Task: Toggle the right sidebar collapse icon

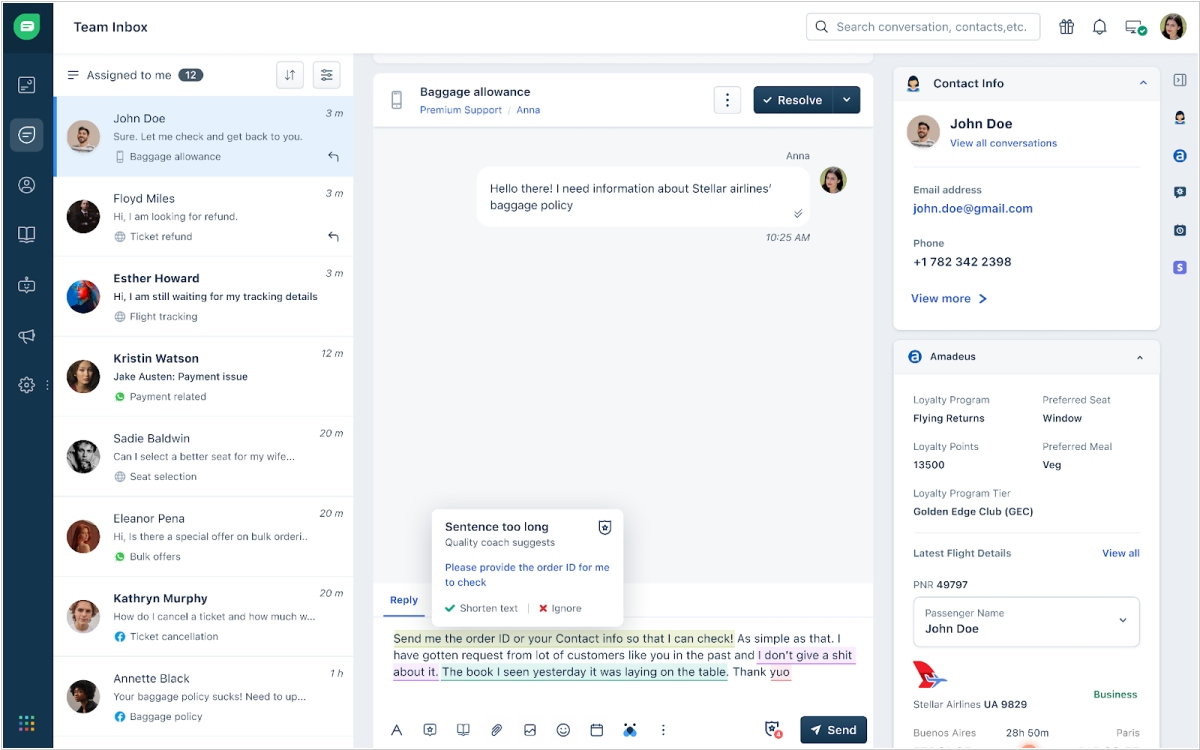Action: (x=1180, y=80)
